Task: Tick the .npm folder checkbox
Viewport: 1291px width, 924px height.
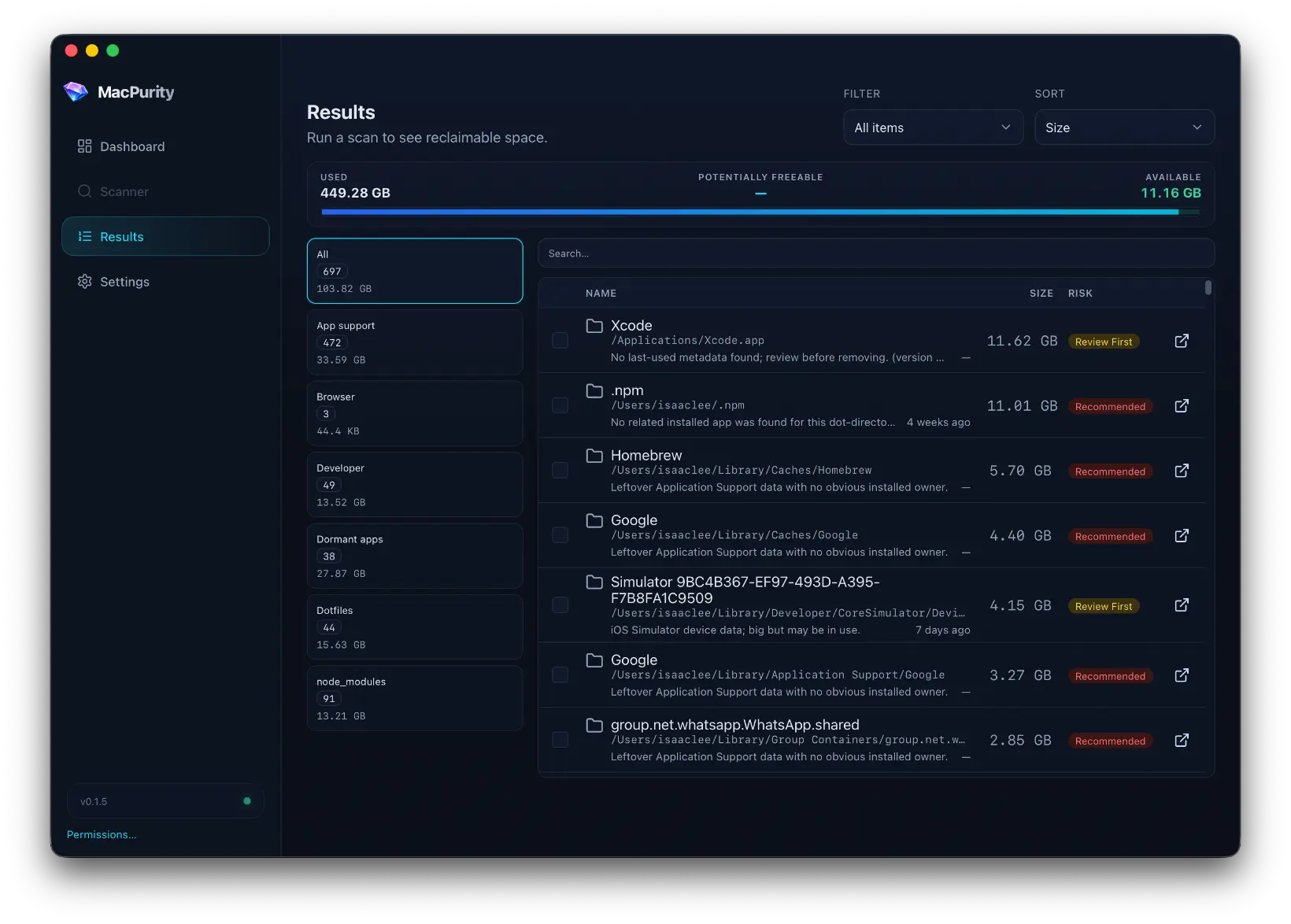Action: 560,405
